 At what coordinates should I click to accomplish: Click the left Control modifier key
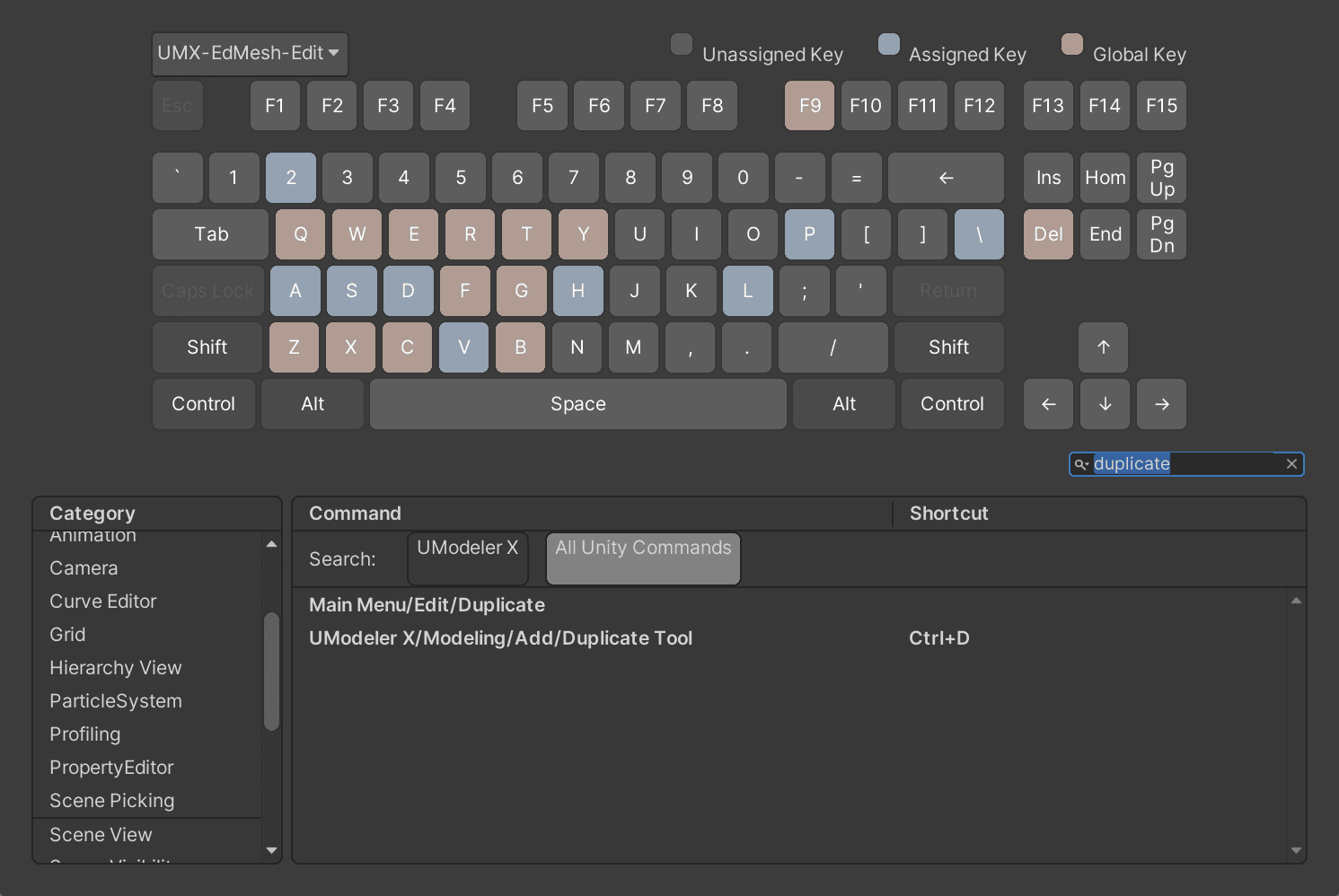point(204,404)
